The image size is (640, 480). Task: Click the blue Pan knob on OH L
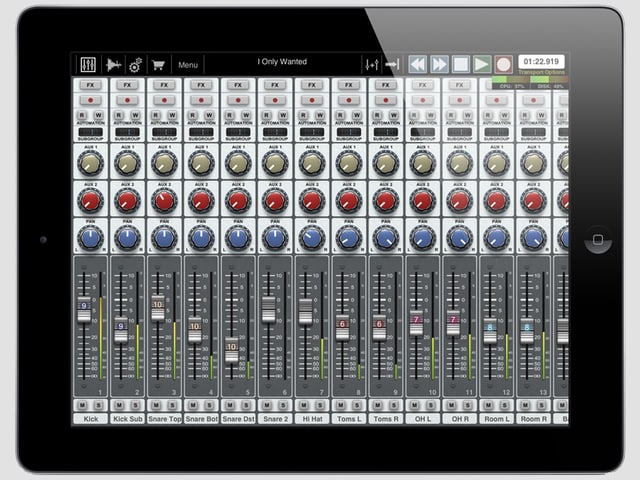(x=422, y=238)
